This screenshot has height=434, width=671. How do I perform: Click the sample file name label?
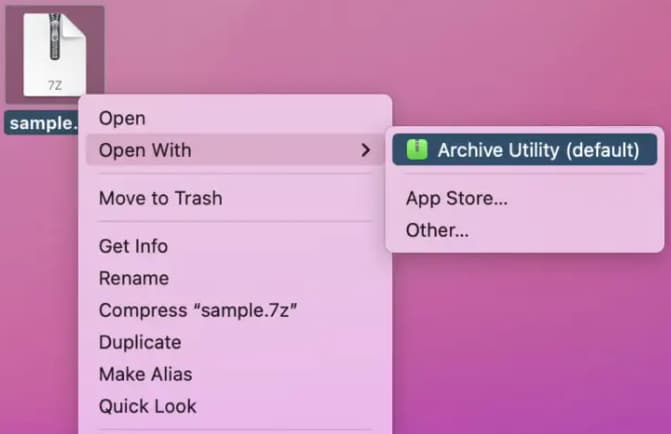click(42, 123)
